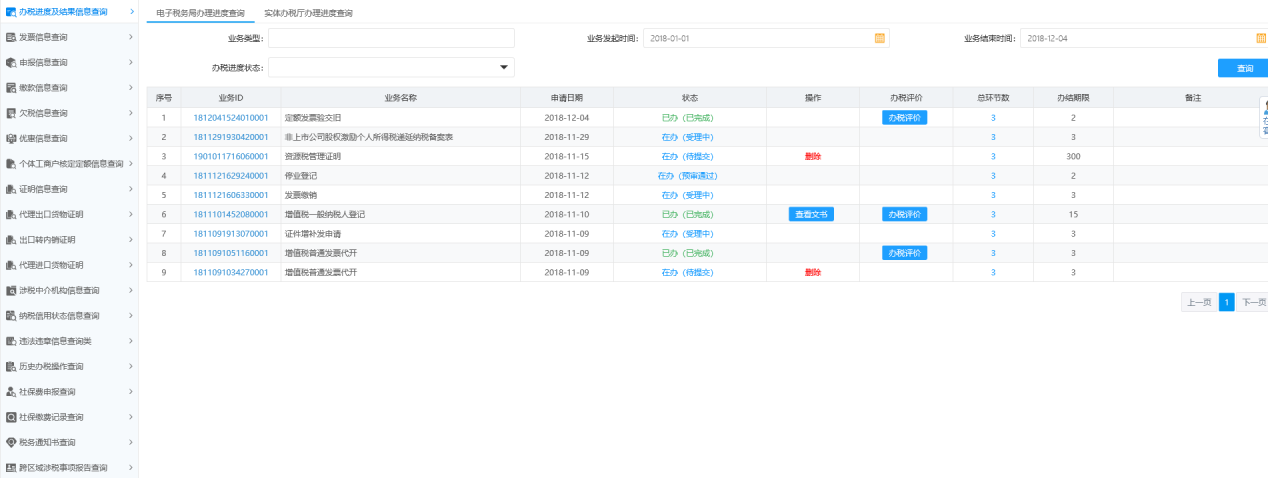The image size is (1268, 478).
Task: Click the icon beside 社保缴费记录查询
Action: (x=11, y=417)
